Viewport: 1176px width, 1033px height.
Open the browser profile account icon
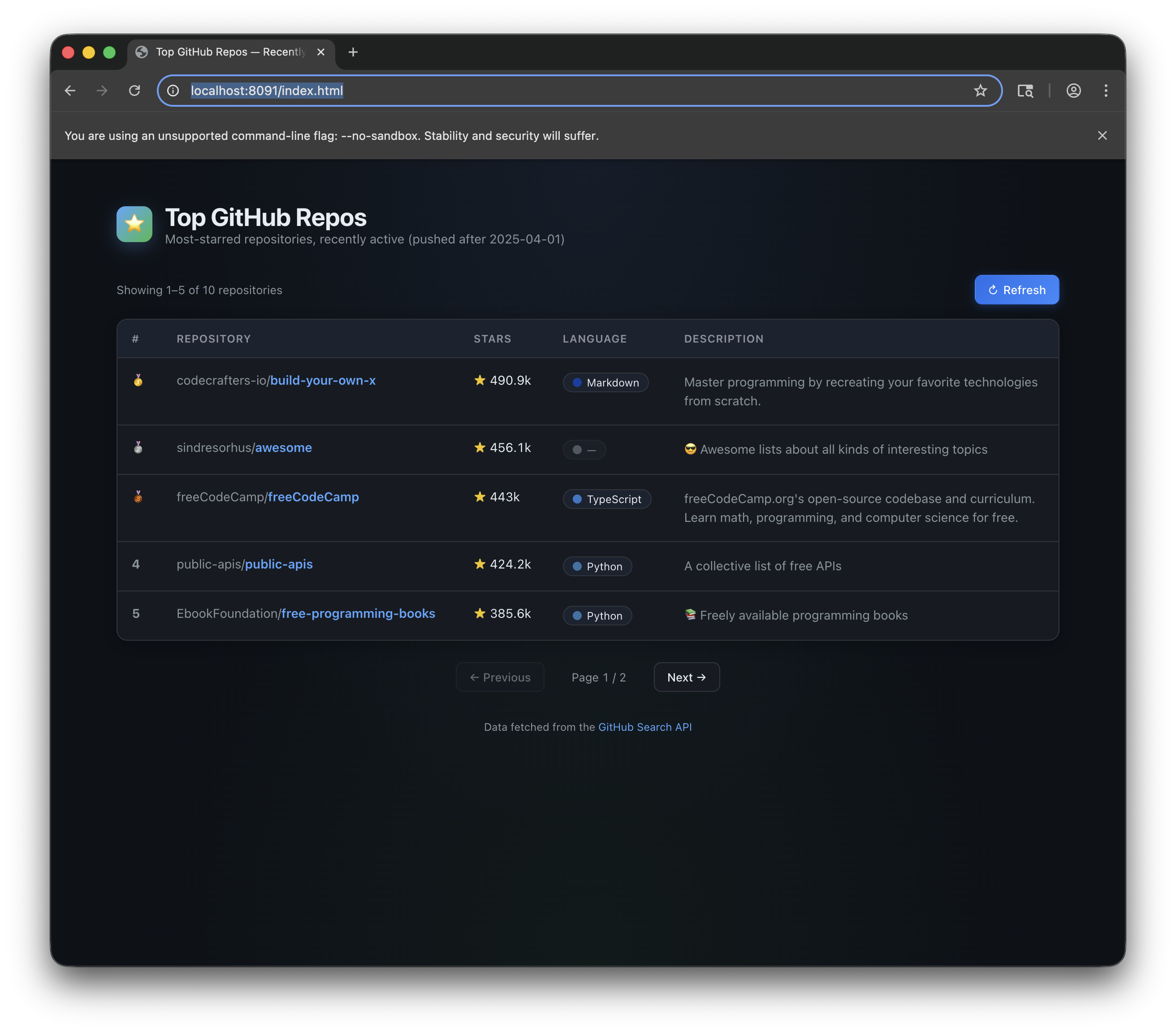(1073, 91)
